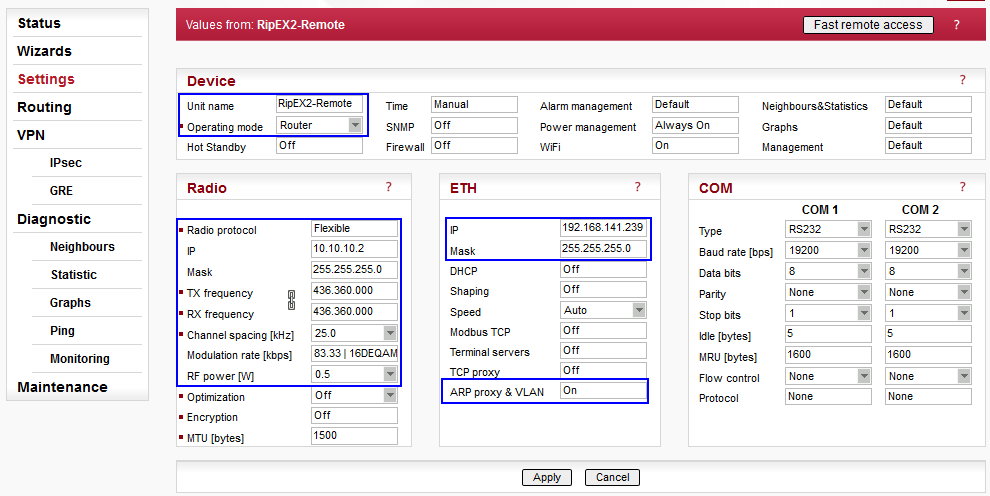The image size is (990, 496).
Task: Open the Alarm management field
Action: (695, 104)
